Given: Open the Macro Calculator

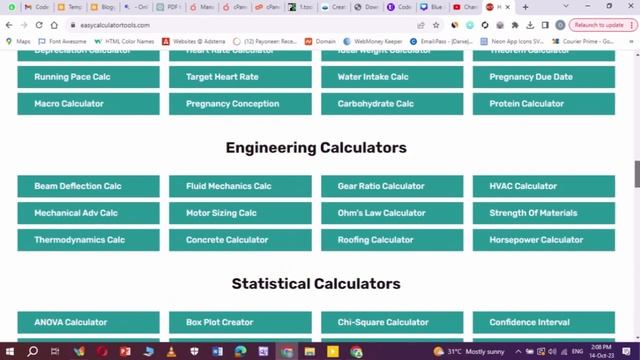Looking at the screenshot, I should coord(89,104).
